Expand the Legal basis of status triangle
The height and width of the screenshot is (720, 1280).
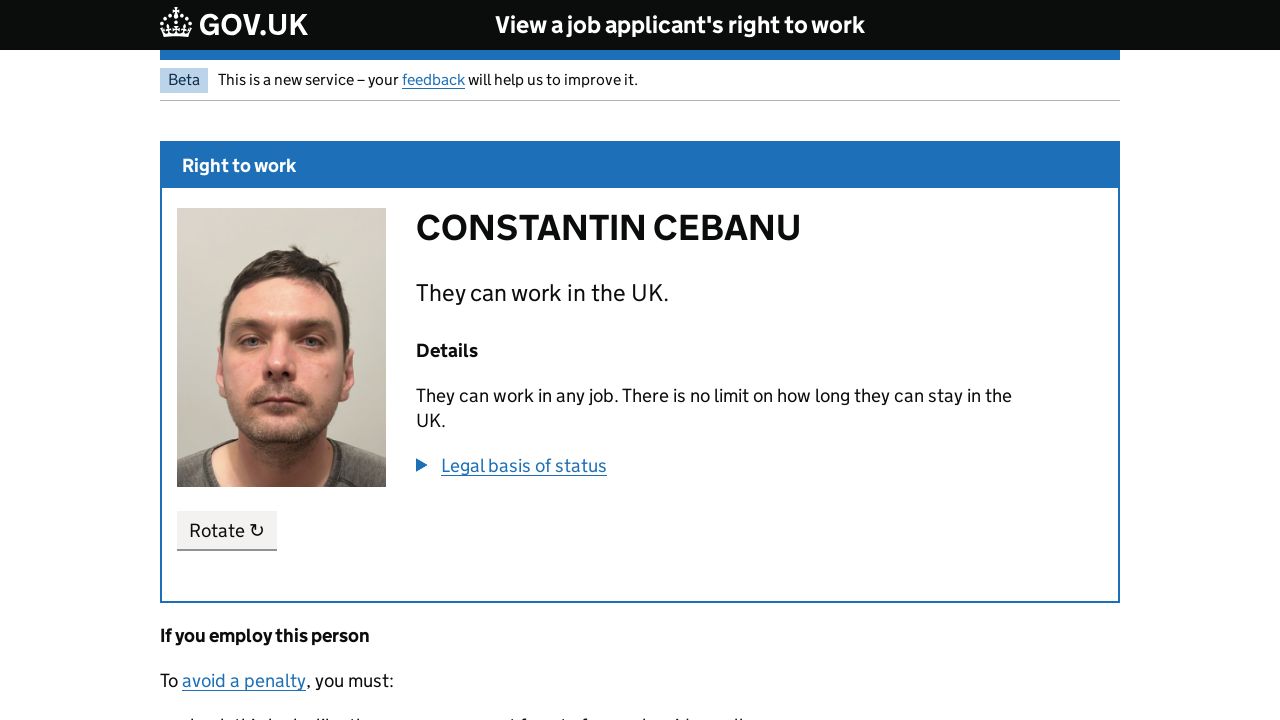tap(422, 465)
